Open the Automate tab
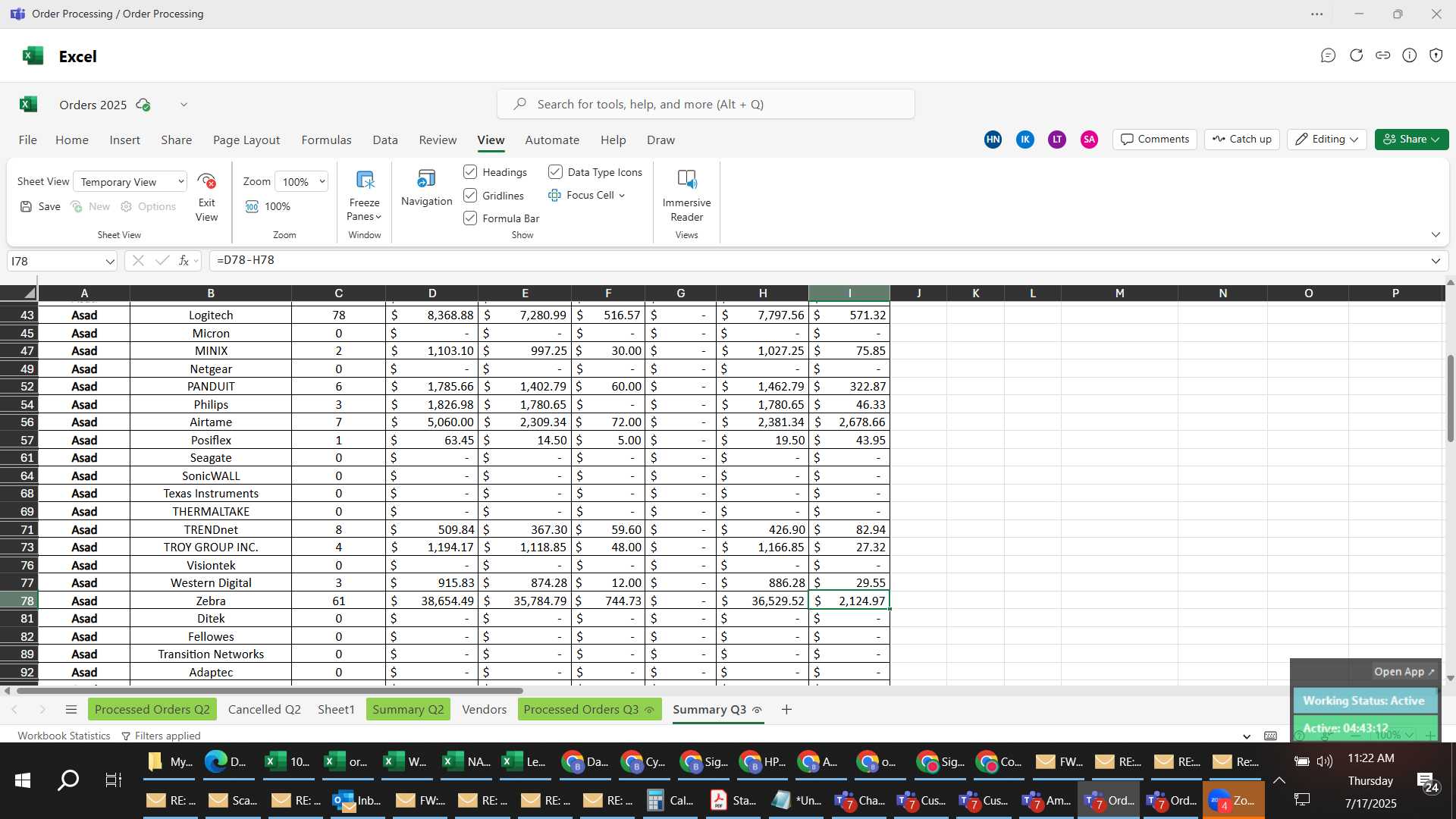This screenshot has height=819, width=1456. (552, 140)
